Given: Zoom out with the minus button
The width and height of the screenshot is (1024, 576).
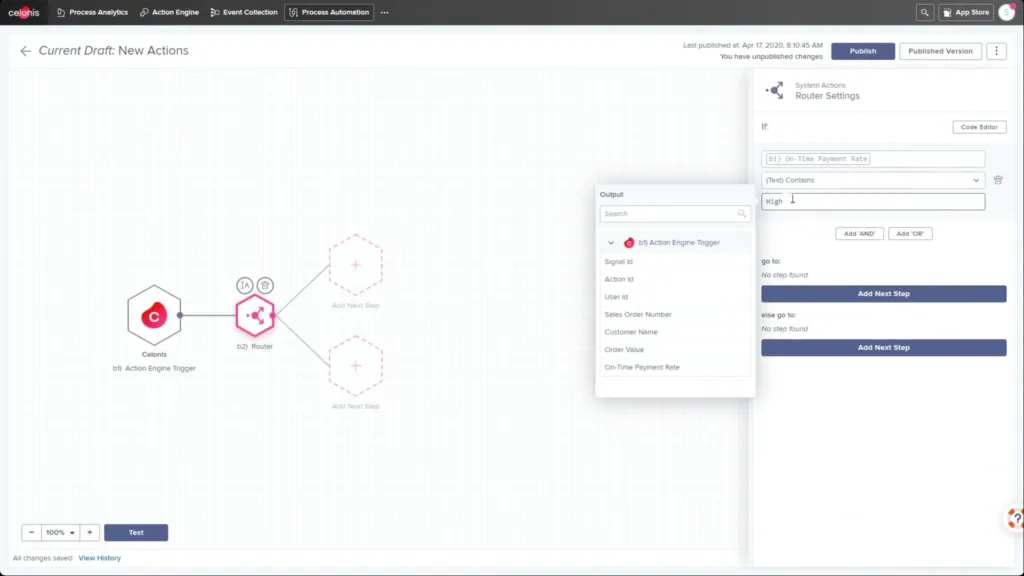Looking at the screenshot, I should tap(31, 532).
